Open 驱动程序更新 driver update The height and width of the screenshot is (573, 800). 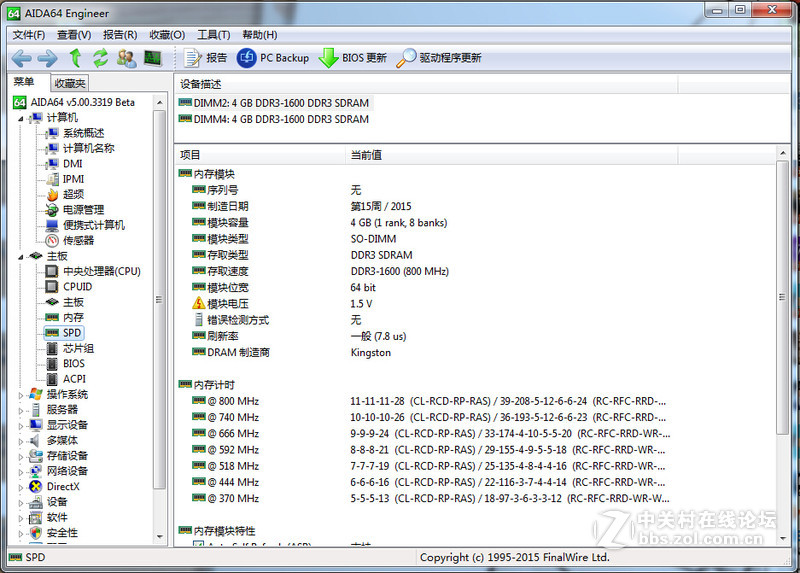(x=439, y=58)
